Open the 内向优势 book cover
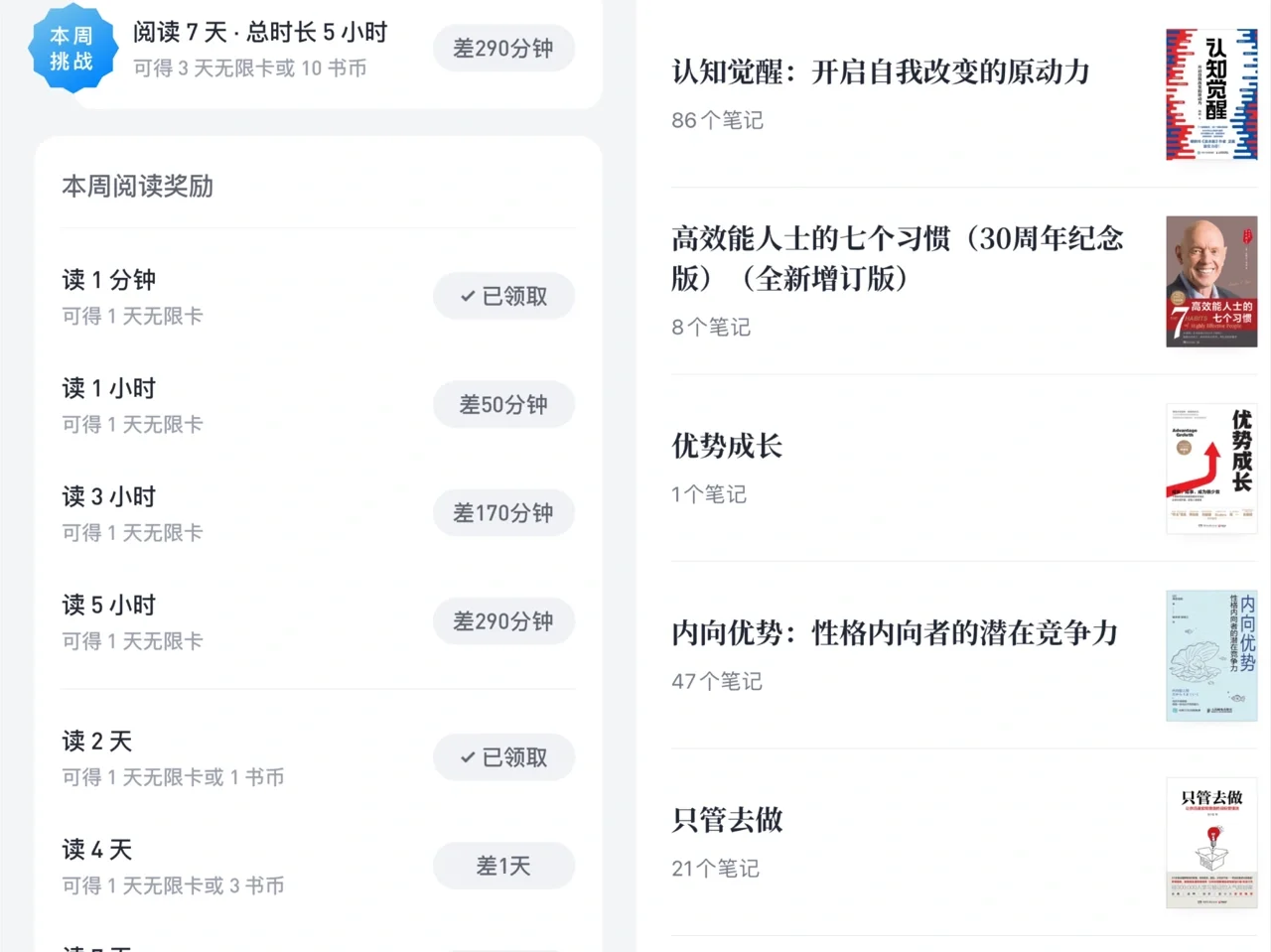Image resolution: width=1271 pixels, height=952 pixels. [x=1210, y=655]
